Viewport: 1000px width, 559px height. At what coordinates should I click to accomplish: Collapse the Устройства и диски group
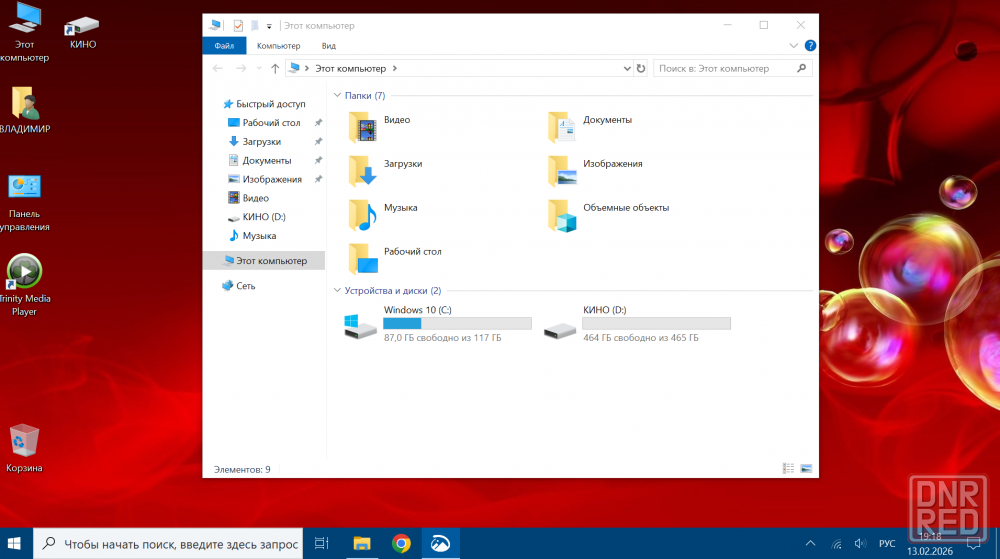pyautogui.click(x=336, y=291)
